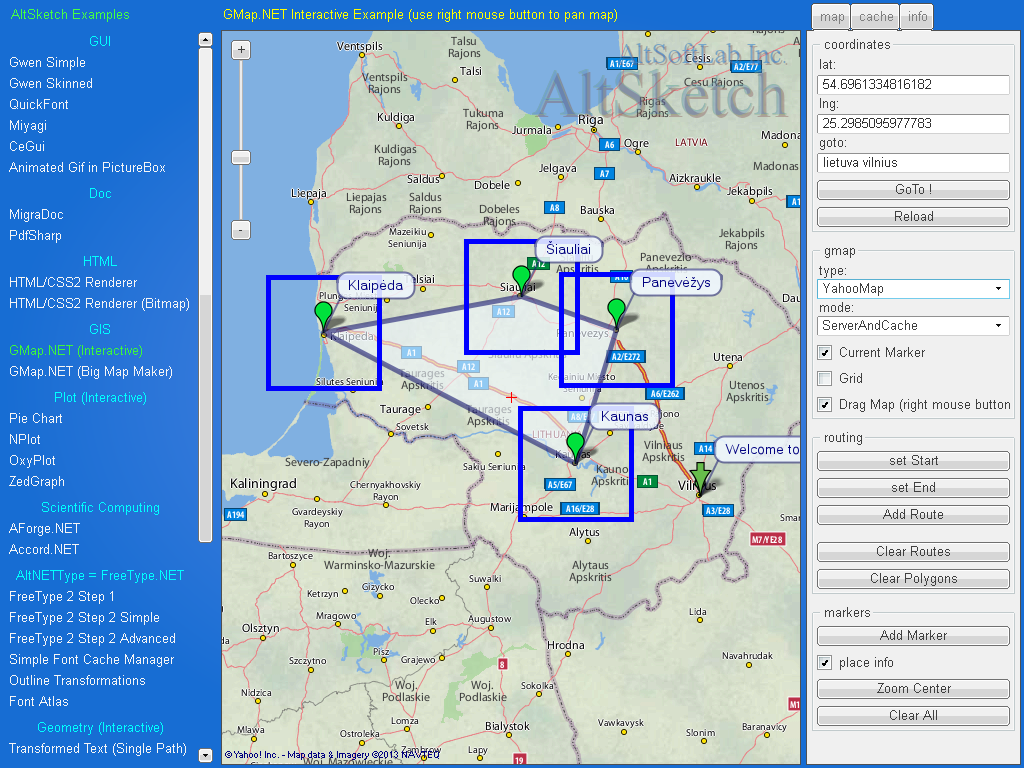Enable the Grid checkbox
The width and height of the screenshot is (1024, 768).
(825, 378)
